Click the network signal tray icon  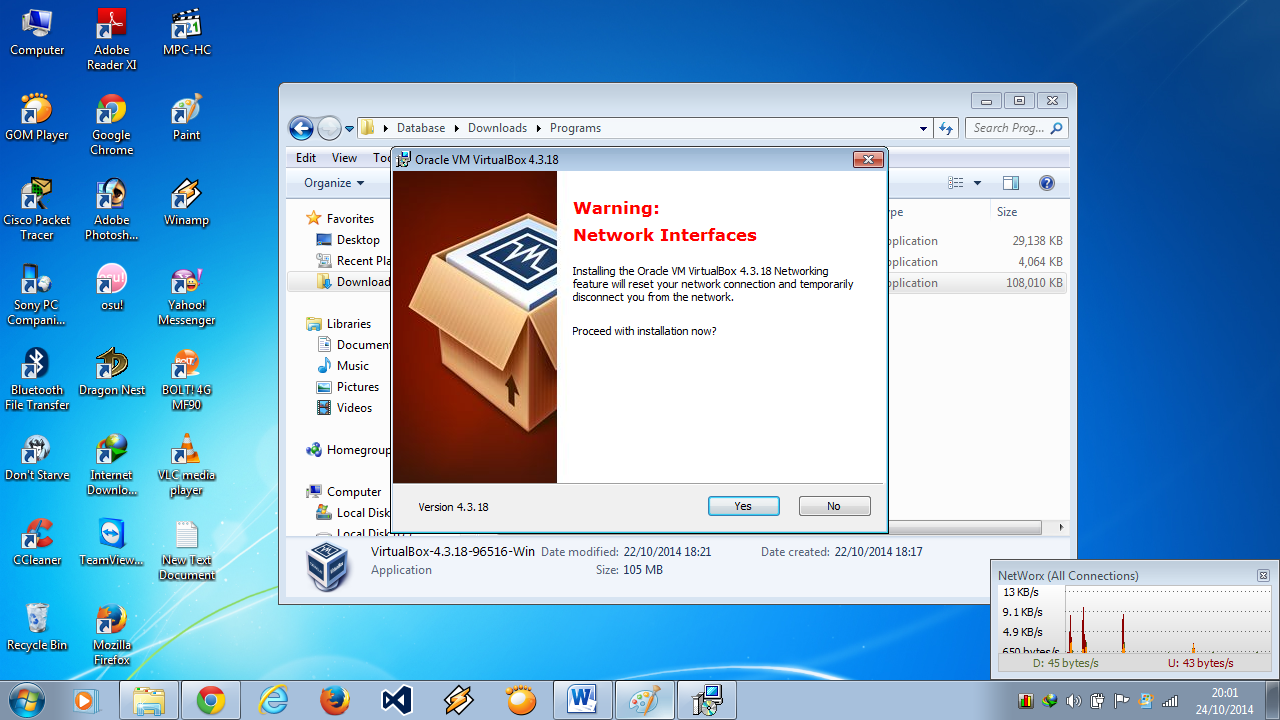(x=1169, y=700)
